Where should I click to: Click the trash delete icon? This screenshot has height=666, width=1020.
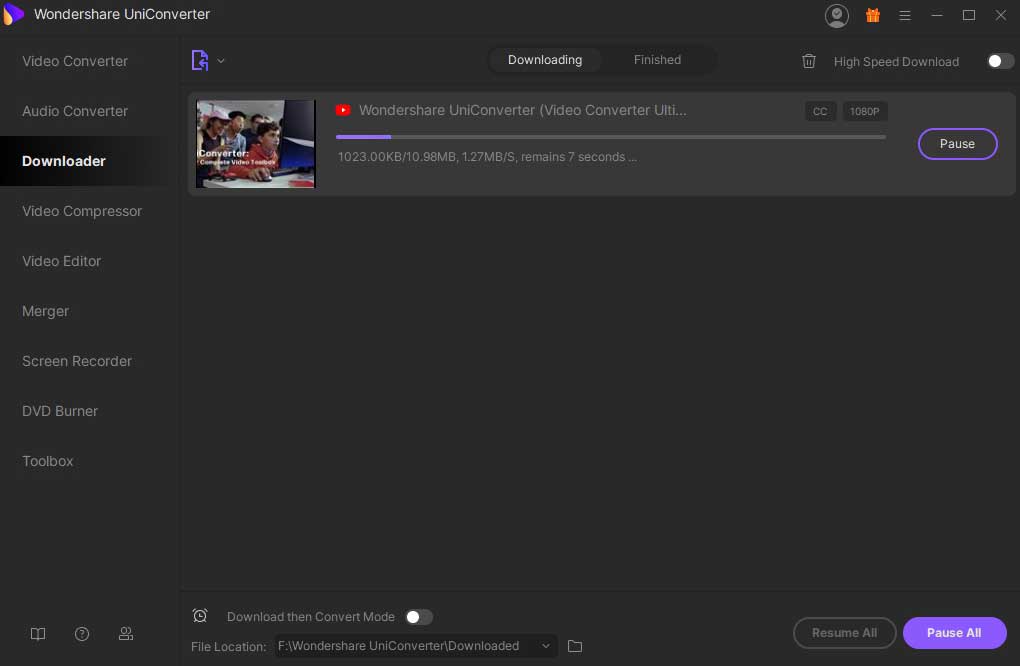pos(809,61)
